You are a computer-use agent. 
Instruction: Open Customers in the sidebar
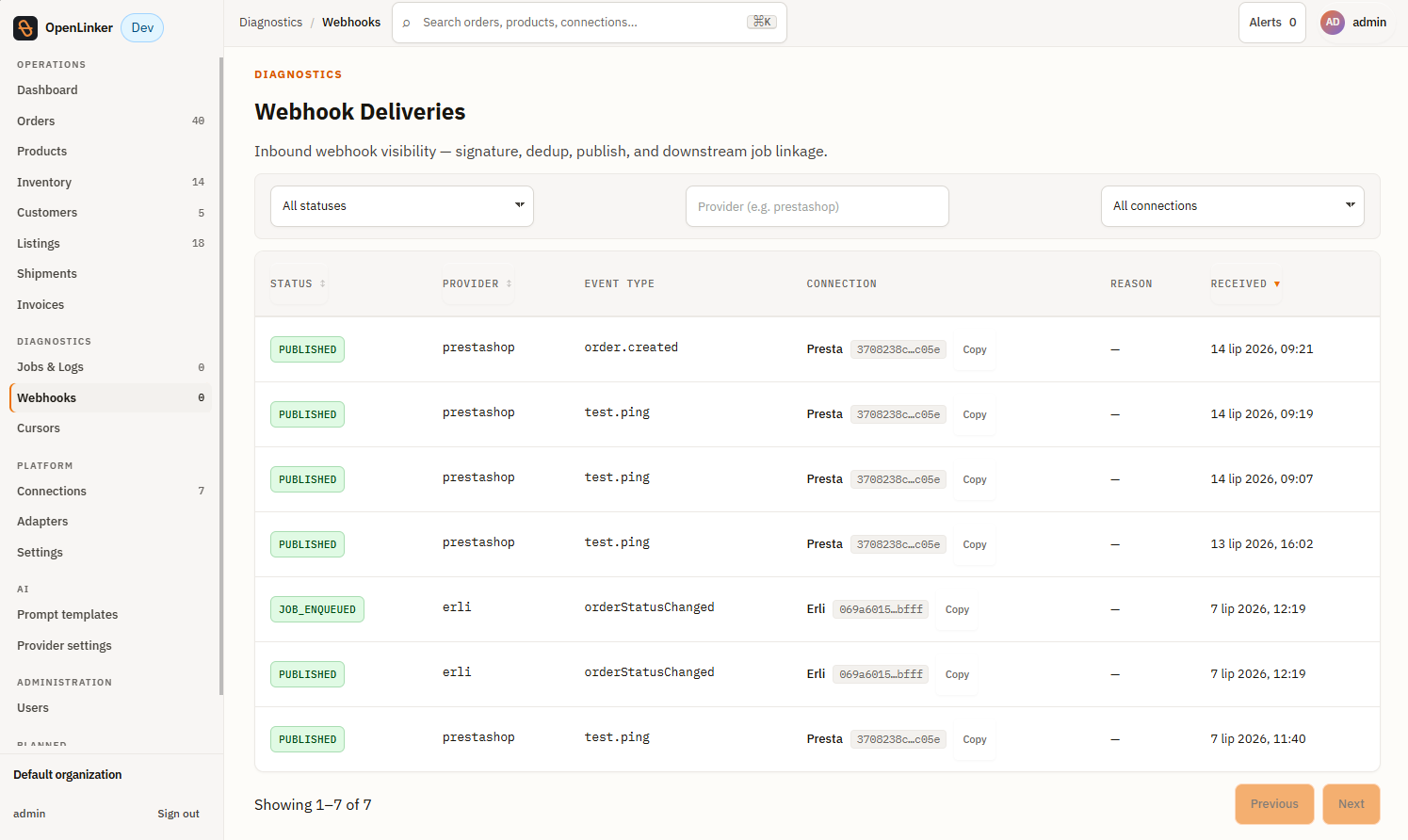[x=111, y=213]
